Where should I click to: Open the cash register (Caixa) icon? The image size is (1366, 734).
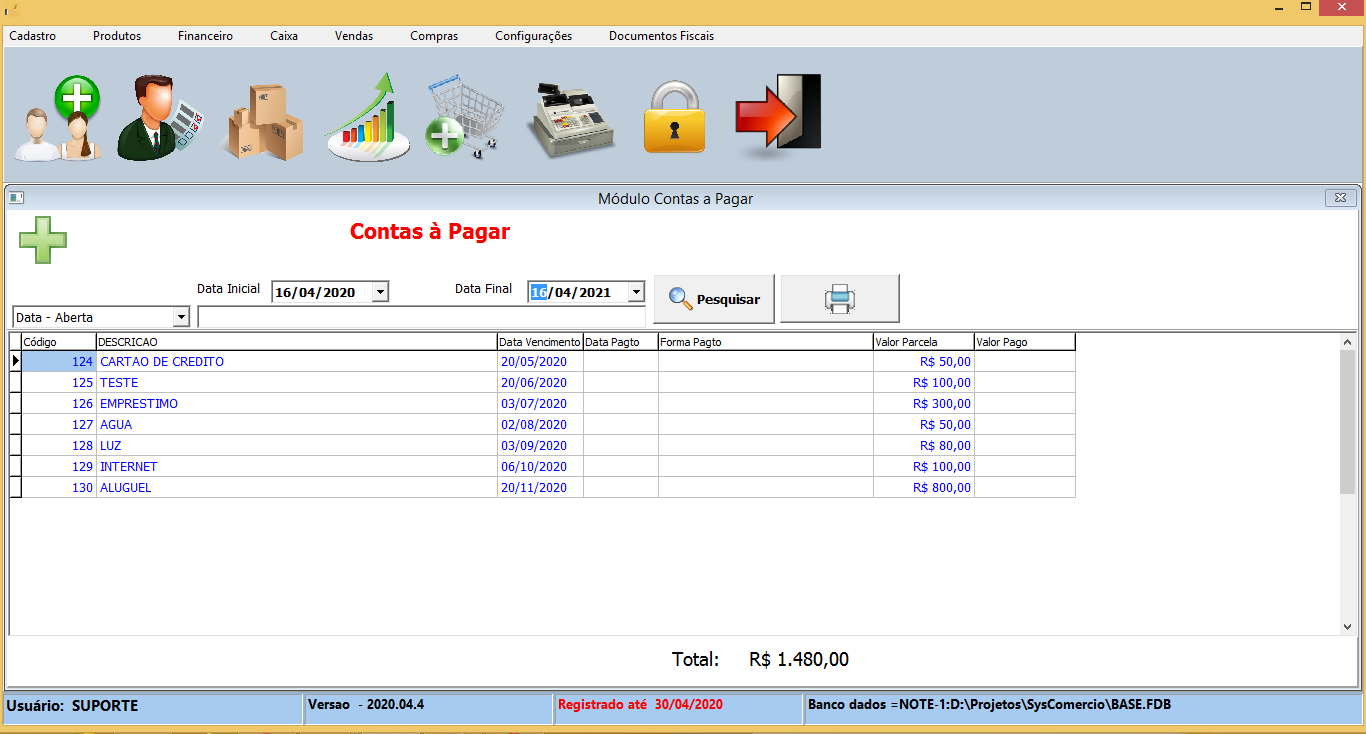pyautogui.click(x=570, y=117)
